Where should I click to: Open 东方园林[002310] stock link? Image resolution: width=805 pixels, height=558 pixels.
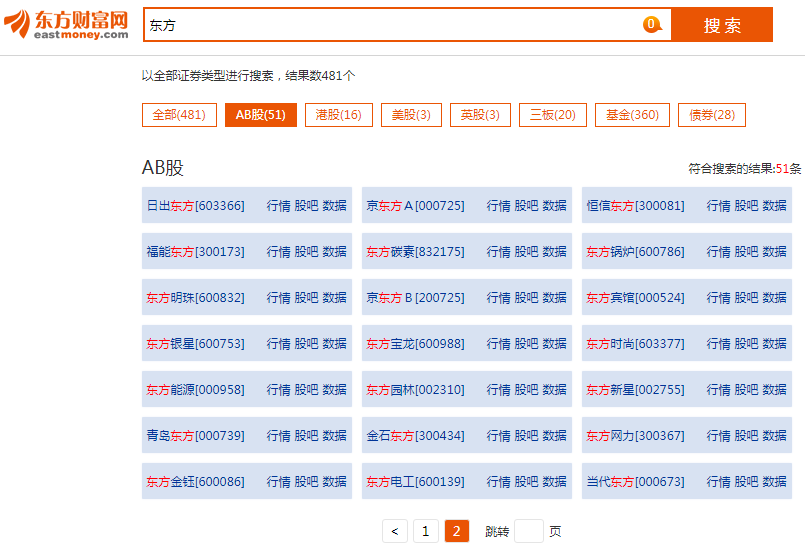(415, 390)
